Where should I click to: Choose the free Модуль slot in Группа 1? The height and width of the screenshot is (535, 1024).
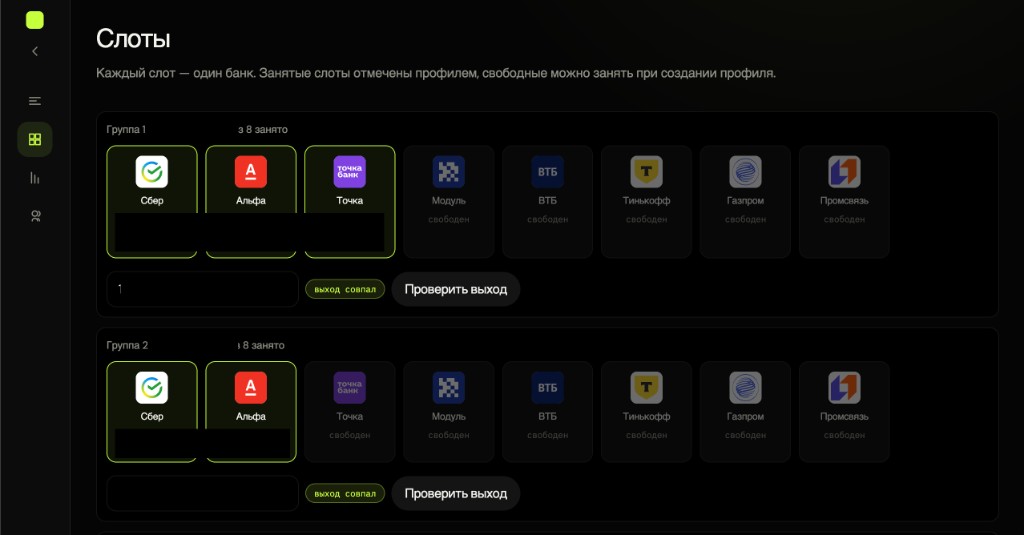pos(449,202)
